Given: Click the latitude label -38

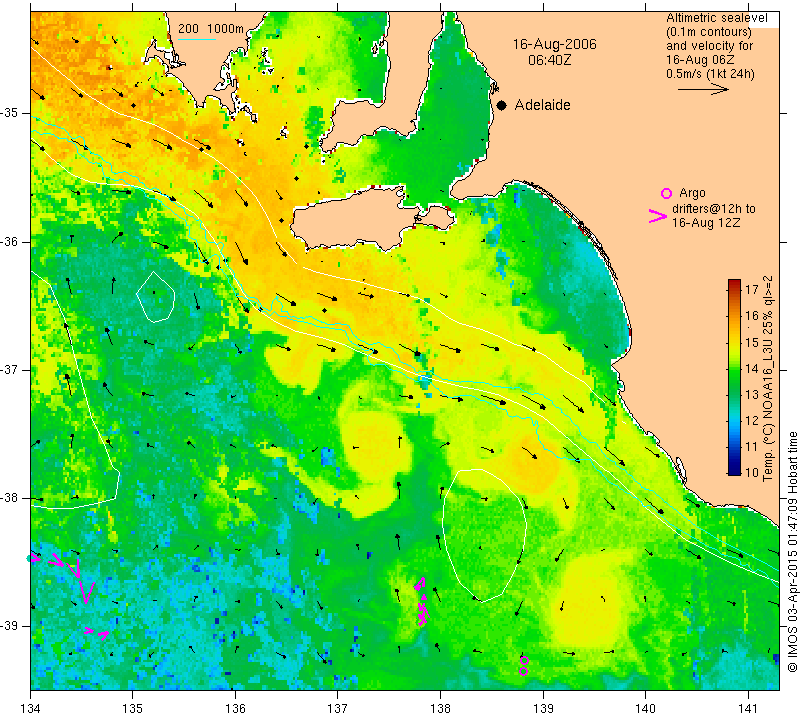Looking at the screenshot, I should [10, 498].
